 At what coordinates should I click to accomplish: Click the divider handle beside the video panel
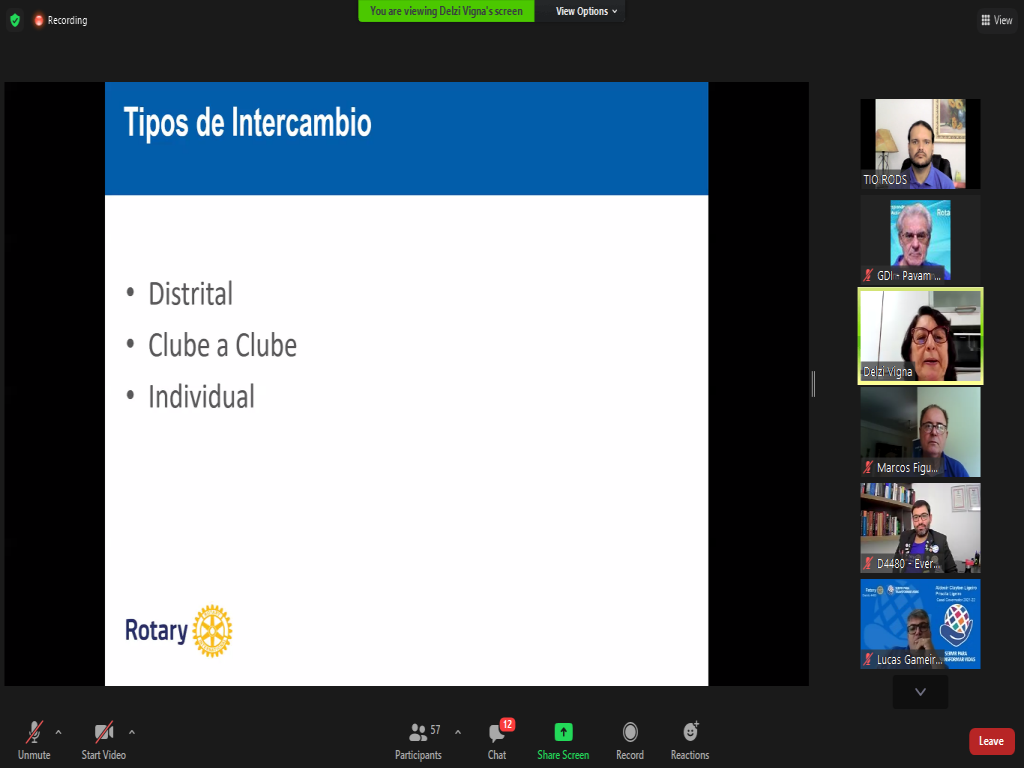(x=813, y=384)
